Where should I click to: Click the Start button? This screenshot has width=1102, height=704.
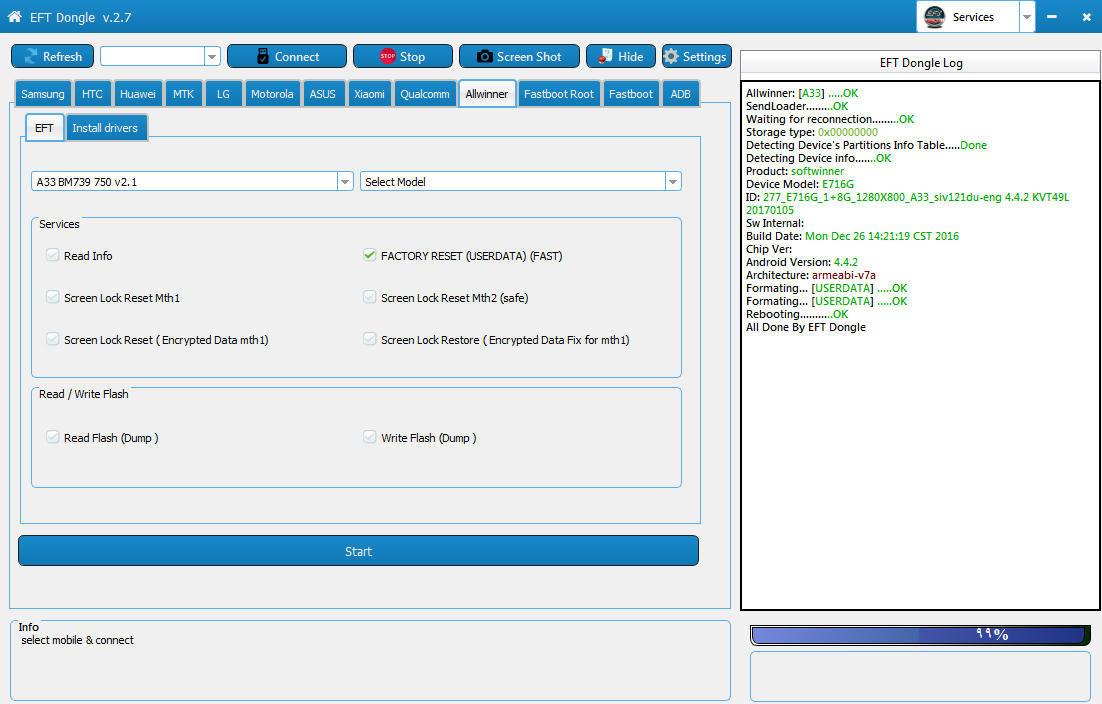tap(358, 551)
